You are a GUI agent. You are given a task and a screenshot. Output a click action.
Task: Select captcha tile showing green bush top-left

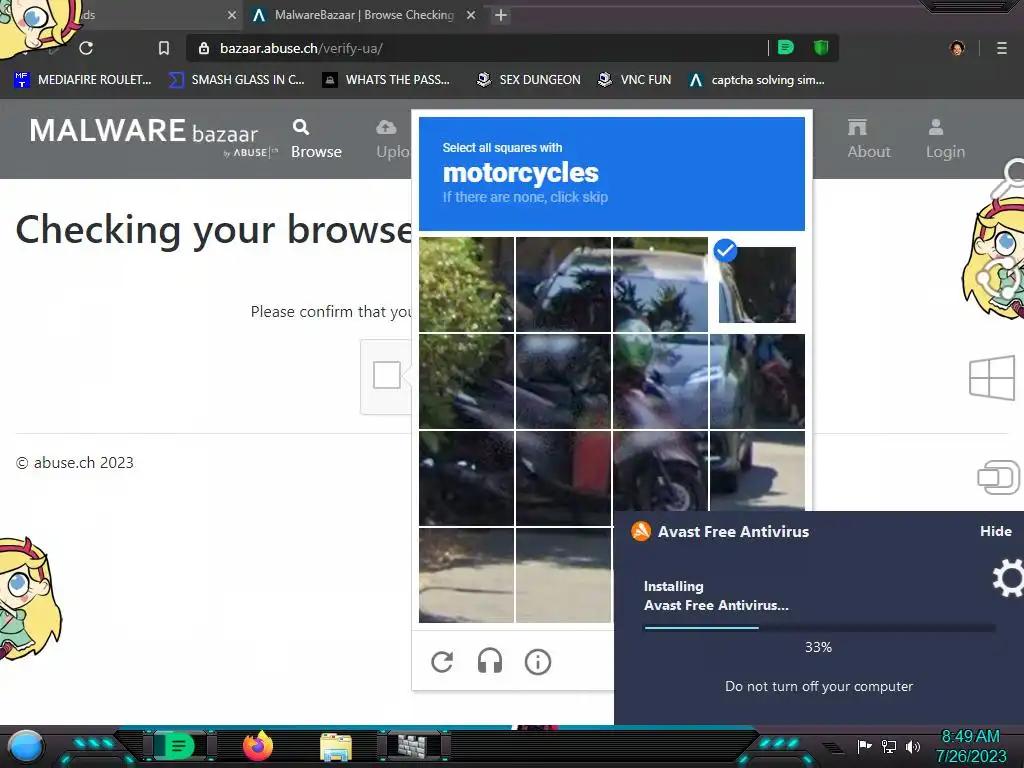point(466,285)
